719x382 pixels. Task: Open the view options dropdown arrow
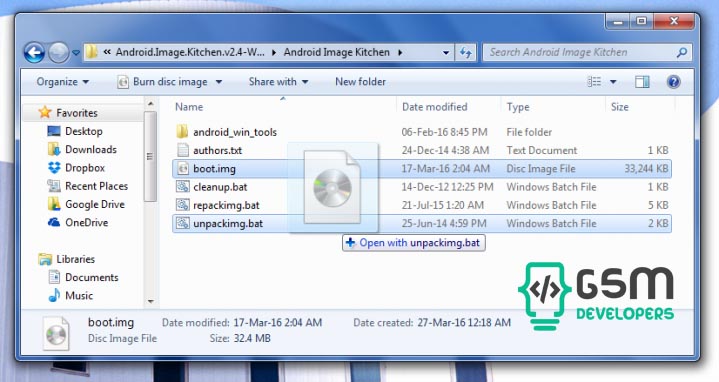coord(613,82)
